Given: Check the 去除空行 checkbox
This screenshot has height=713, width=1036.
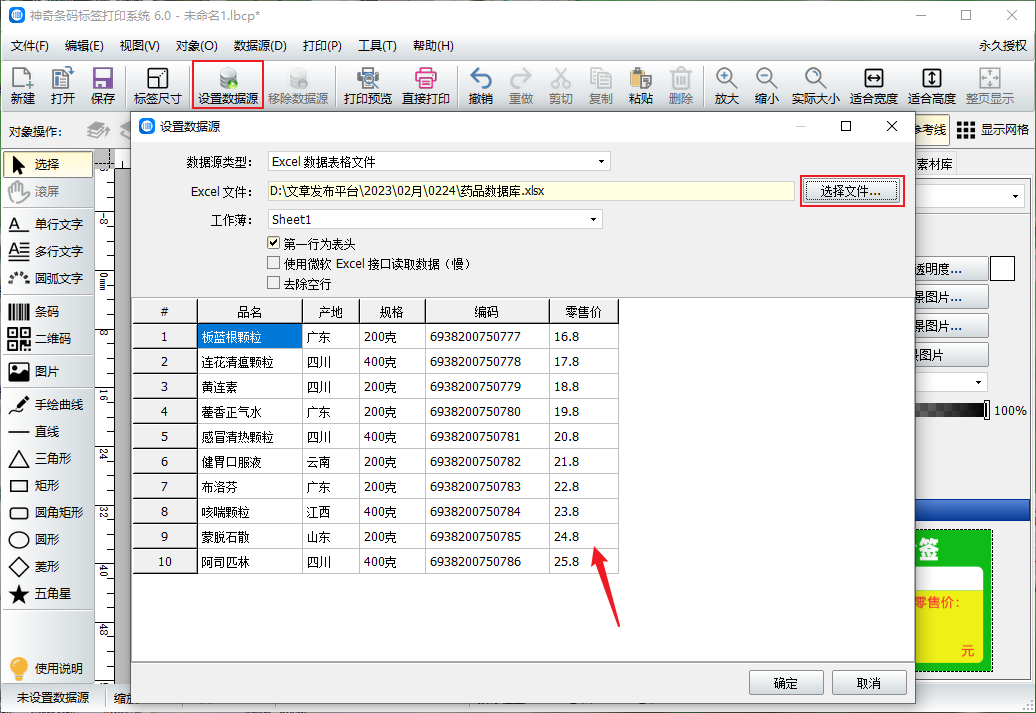Looking at the screenshot, I should pos(274,283).
